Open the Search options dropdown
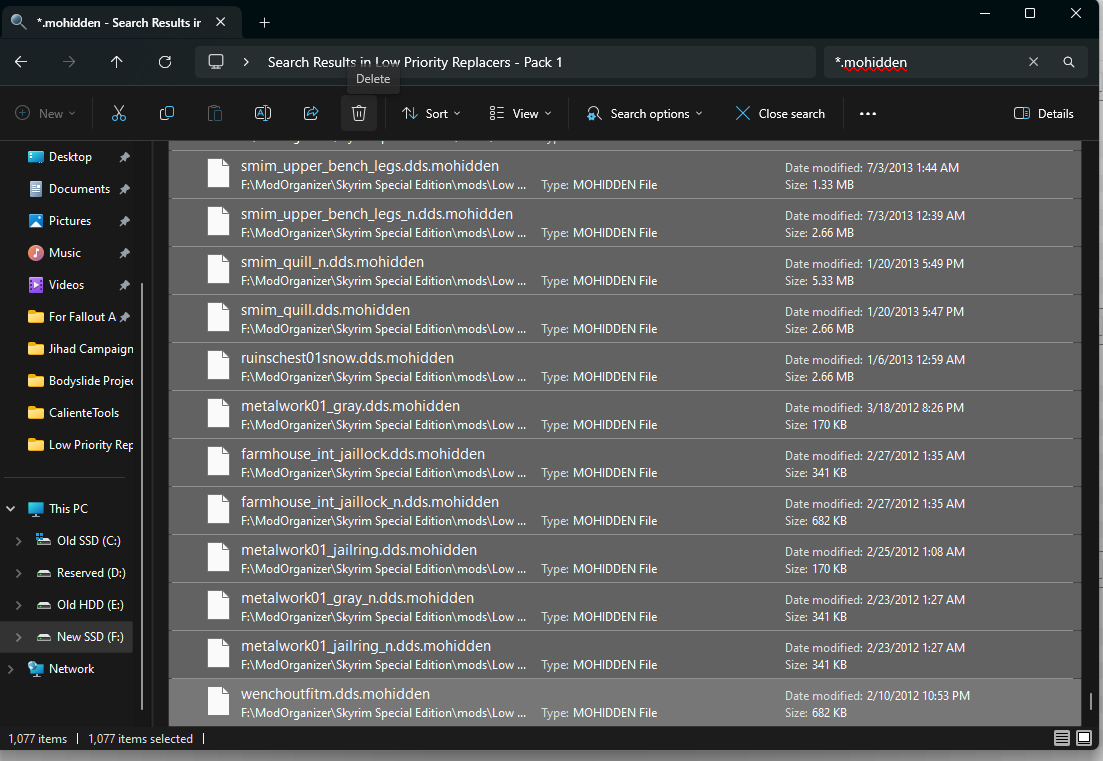Screen dimensions: 1103x761 pos(644,113)
